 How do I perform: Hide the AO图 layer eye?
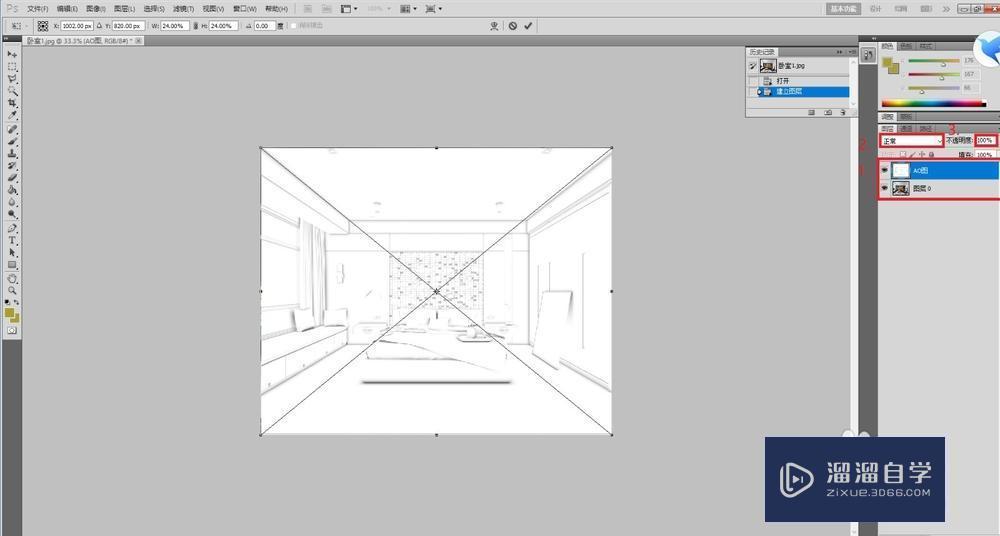coord(885,170)
